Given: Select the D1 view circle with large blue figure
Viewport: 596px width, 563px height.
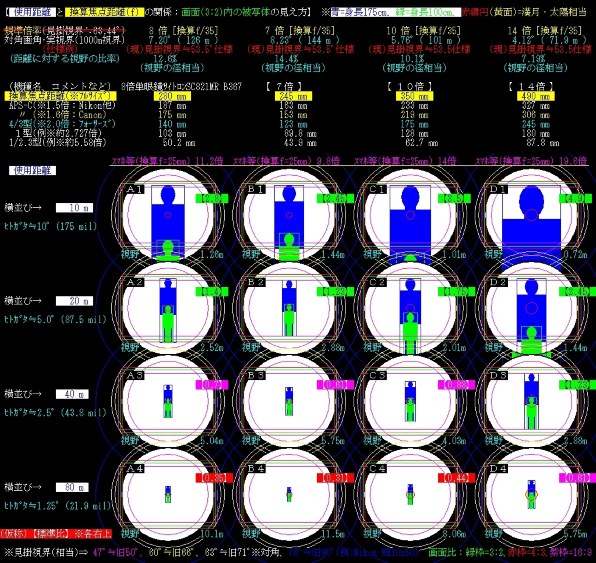Looking at the screenshot, I should pyautogui.click(x=531, y=214).
